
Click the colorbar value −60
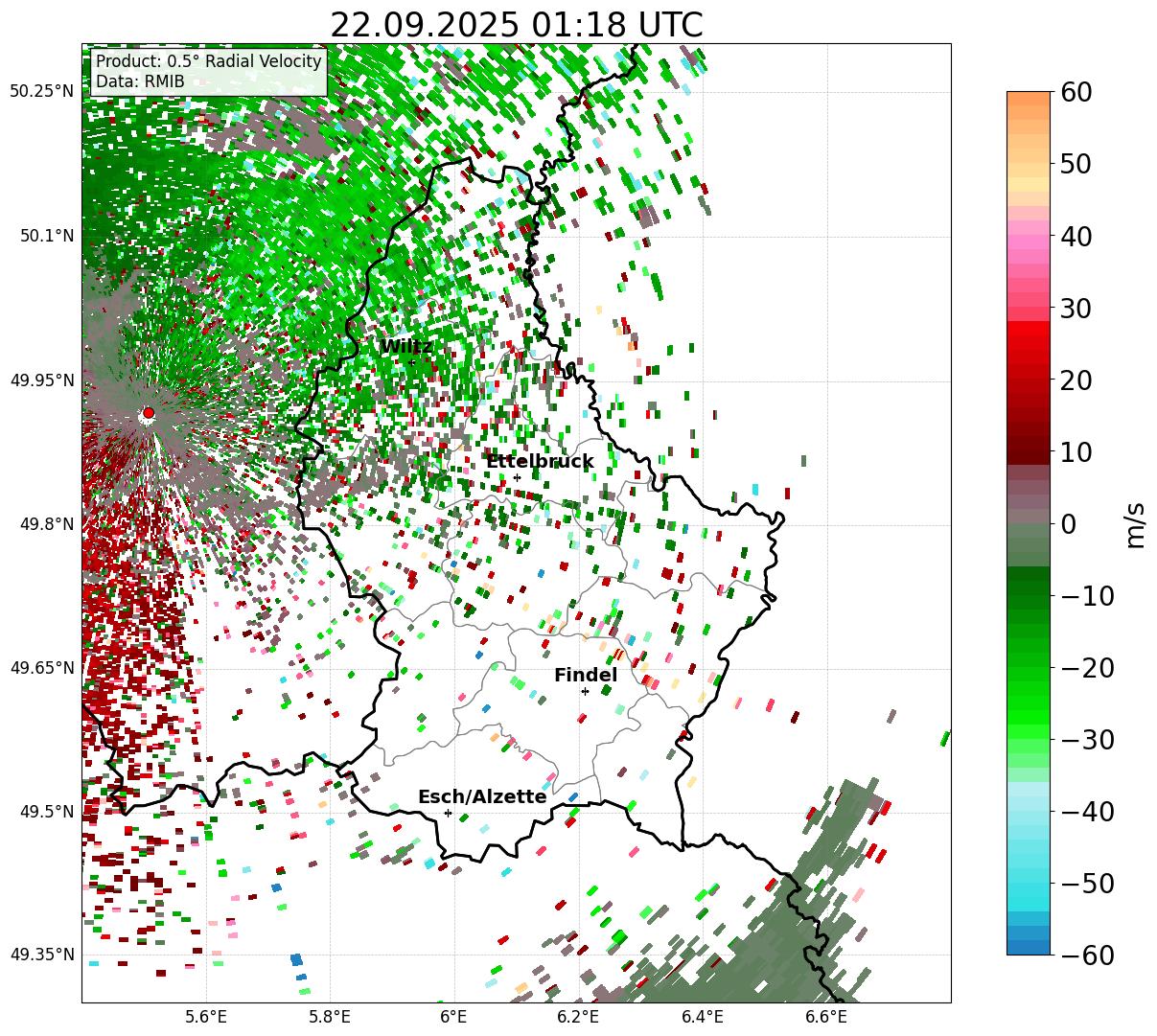(x=1089, y=955)
